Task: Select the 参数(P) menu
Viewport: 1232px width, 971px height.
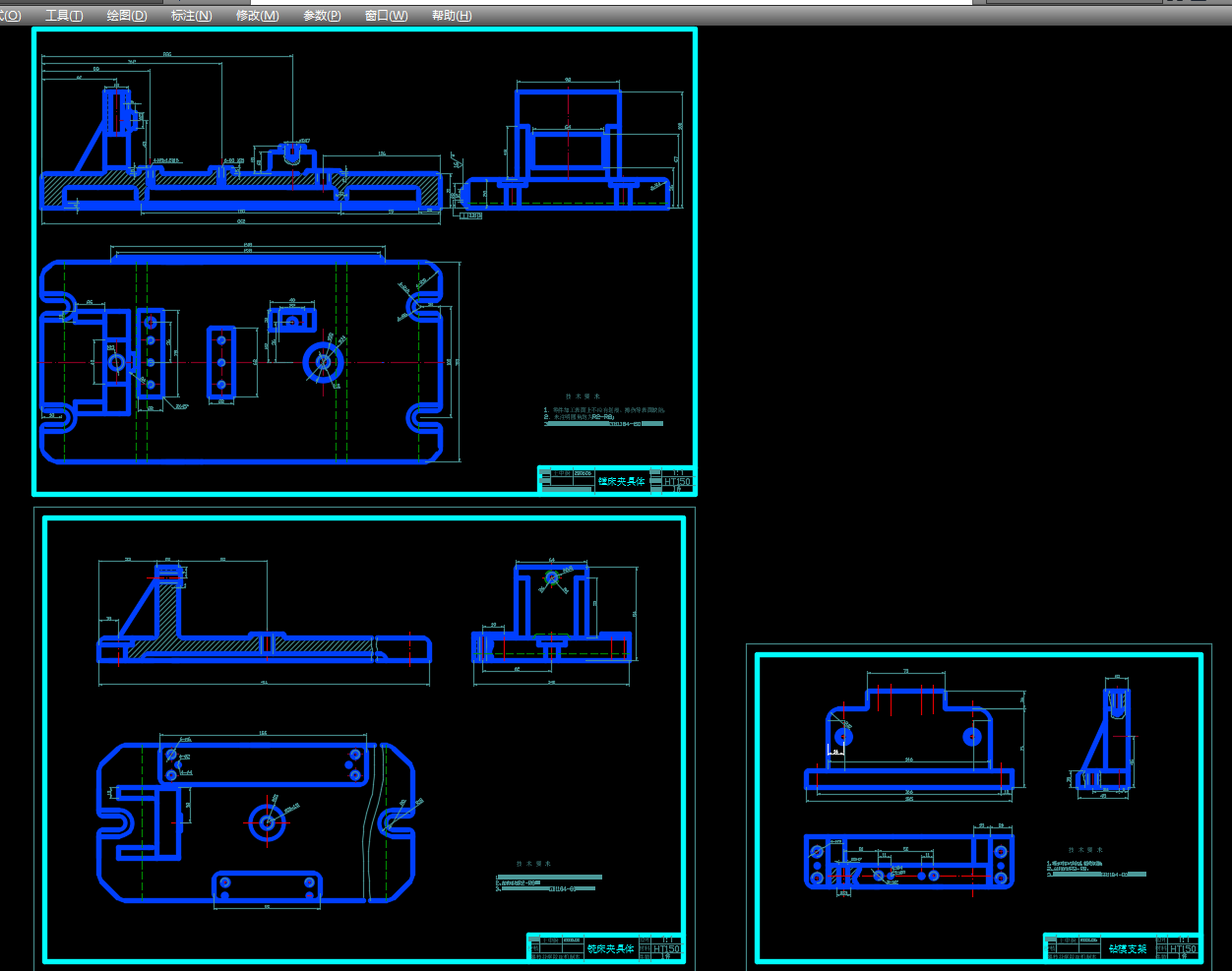Action: pyautogui.click(x=322, y=16)
